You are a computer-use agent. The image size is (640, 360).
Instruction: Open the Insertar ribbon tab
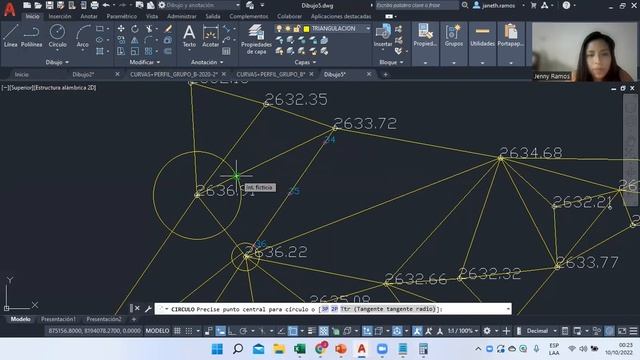(60, 16)
